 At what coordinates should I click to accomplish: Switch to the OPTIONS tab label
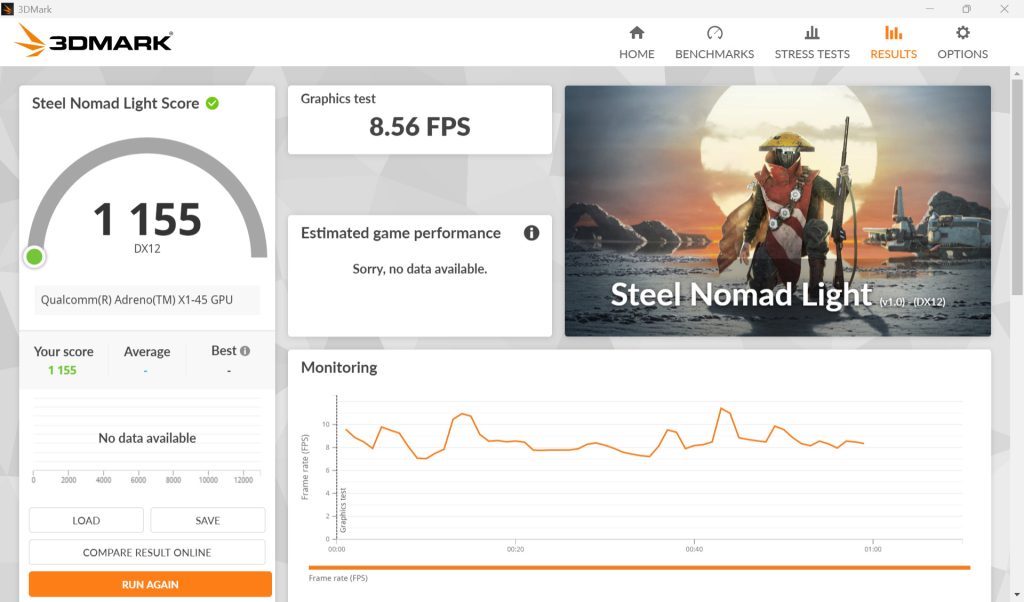(963, 54)
